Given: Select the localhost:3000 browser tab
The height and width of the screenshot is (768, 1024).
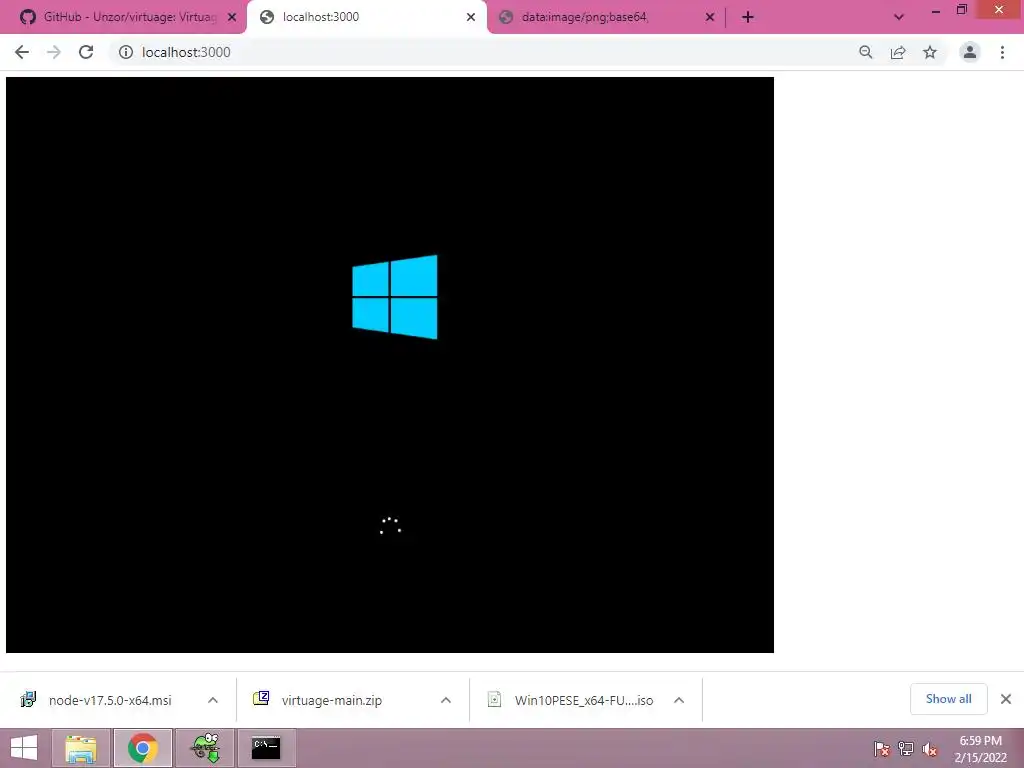Looking at the screenshot, I should pyautogui.click(x=366, y=17).
